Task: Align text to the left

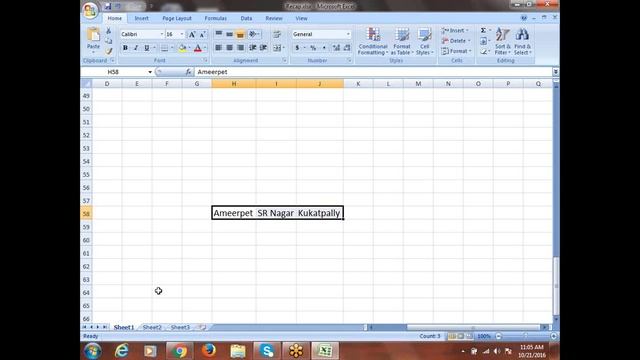Action: [x=219, y=48]
